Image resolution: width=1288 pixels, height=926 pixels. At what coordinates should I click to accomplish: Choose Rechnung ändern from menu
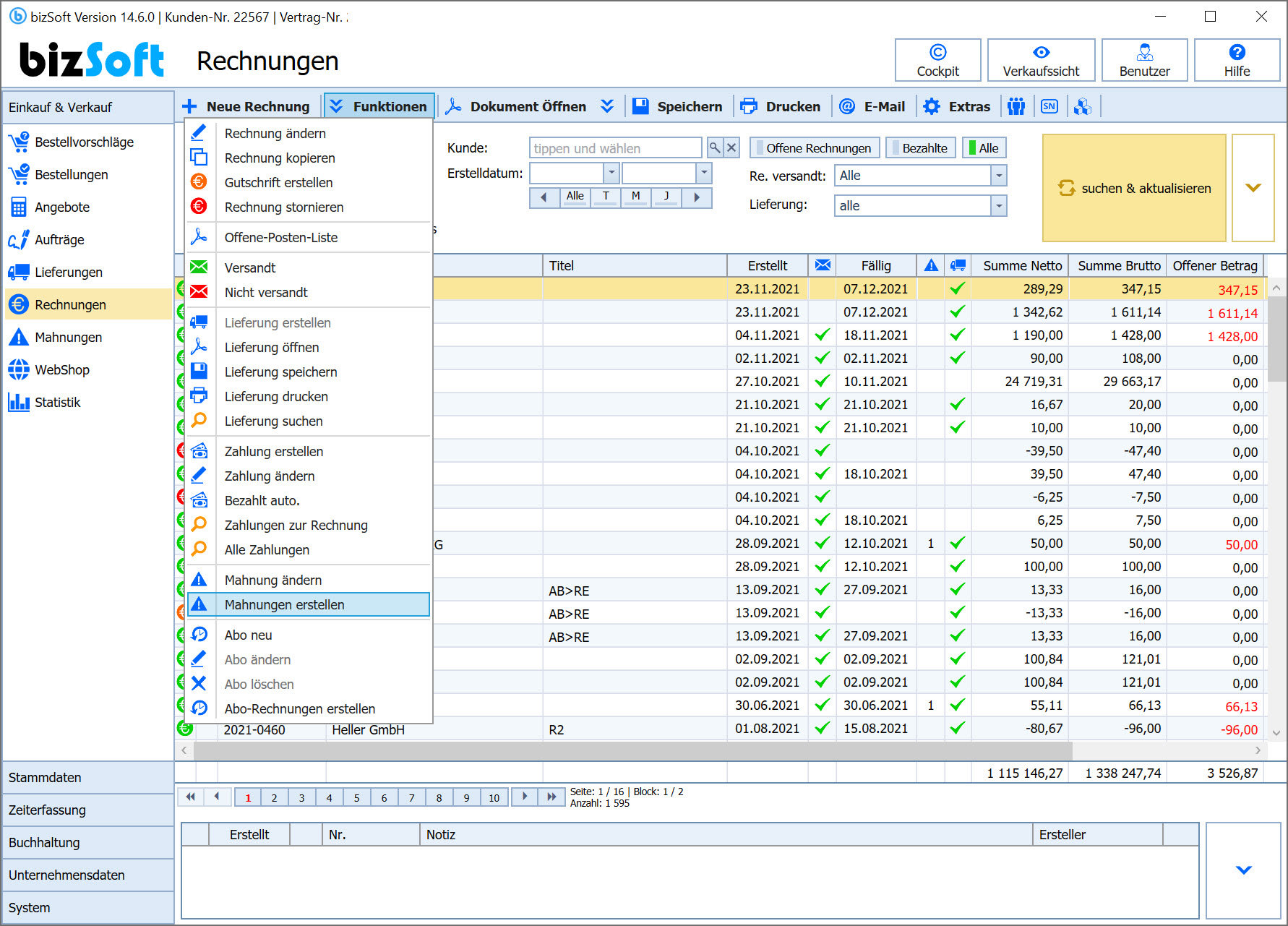309,133
